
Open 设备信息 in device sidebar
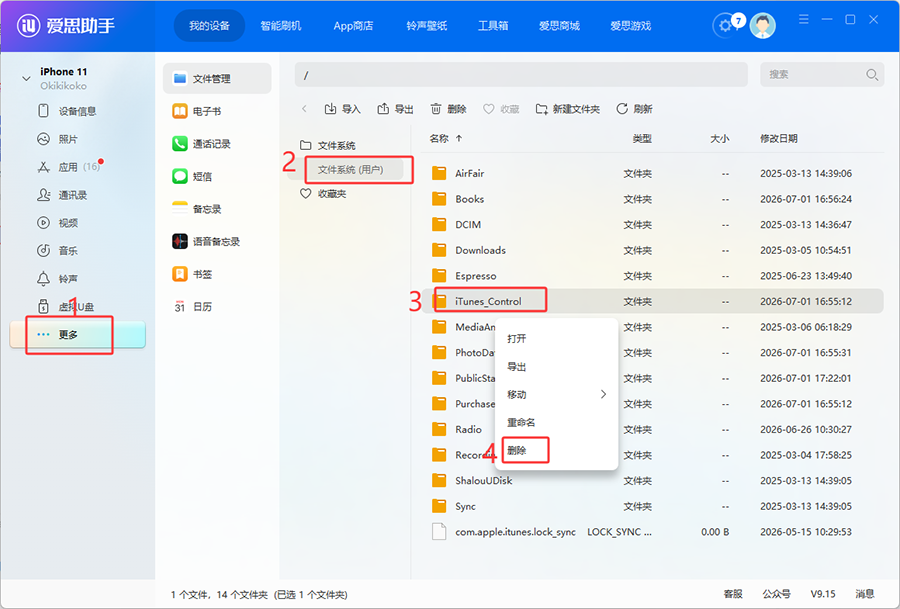[x=67, y=111]
